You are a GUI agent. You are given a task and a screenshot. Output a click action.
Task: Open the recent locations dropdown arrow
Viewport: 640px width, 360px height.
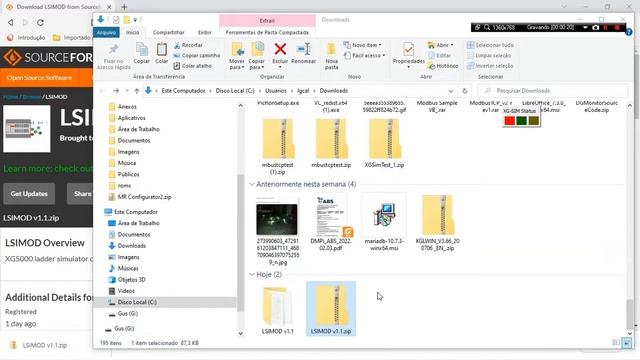coord(127,91)
